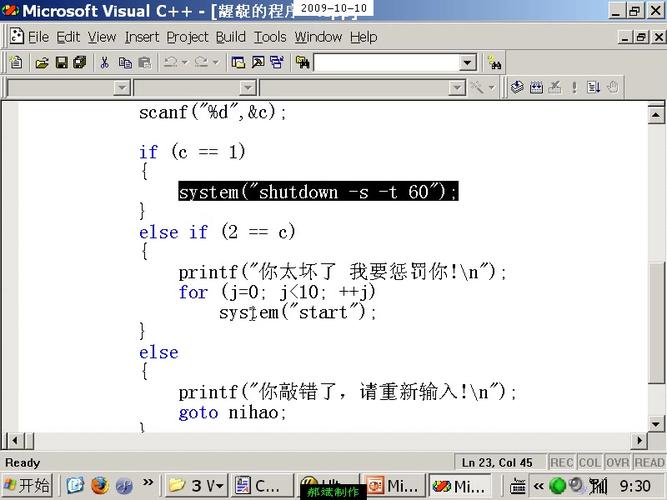Click the Go debug toolbar icon
This screenshot has width=667, height=500.
coord(593,88)
